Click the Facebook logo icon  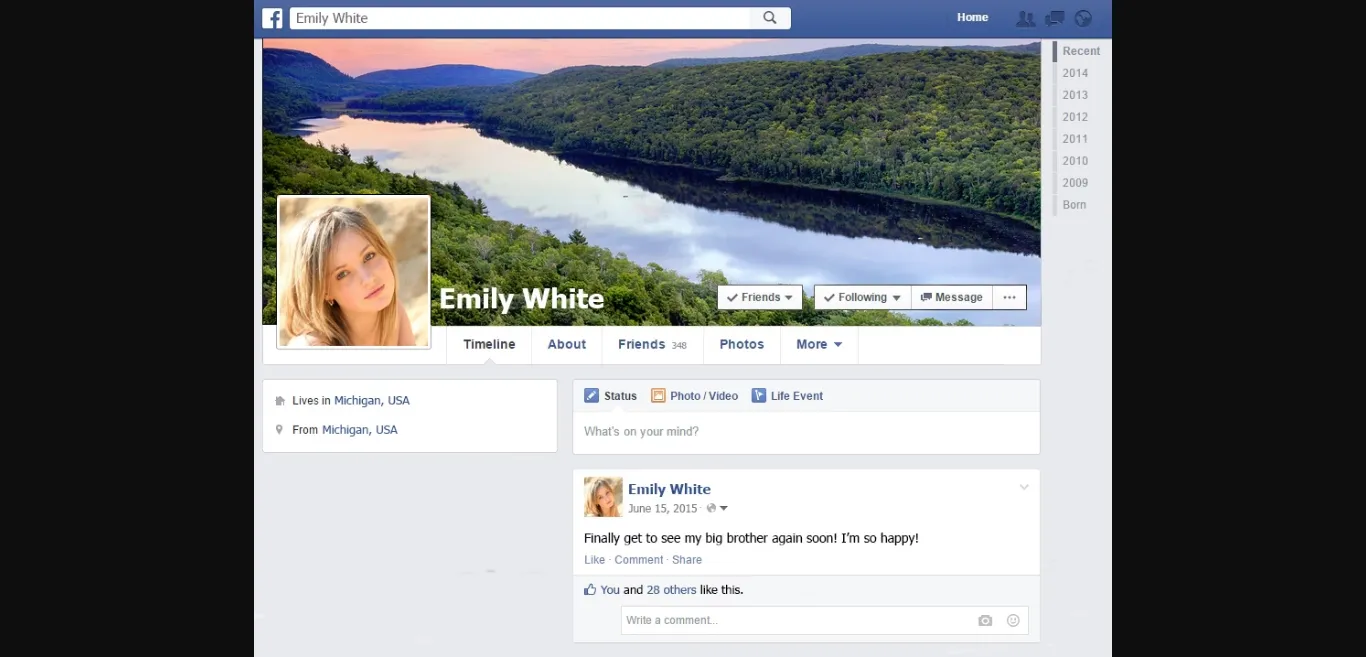point(272,18)
